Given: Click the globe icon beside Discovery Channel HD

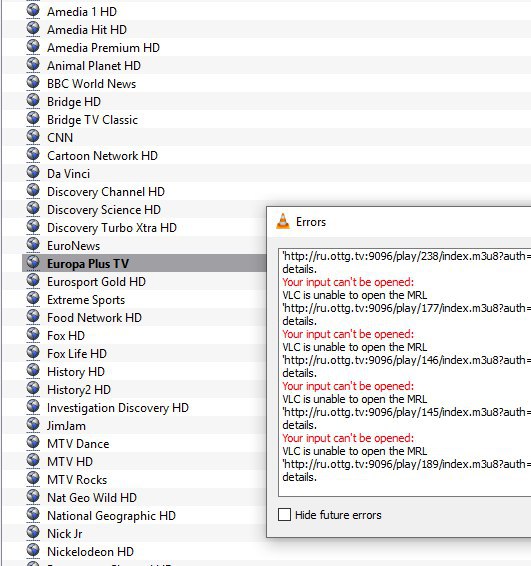Looking at the screenshot, I should pyautogui.click(x=33, y=191).
